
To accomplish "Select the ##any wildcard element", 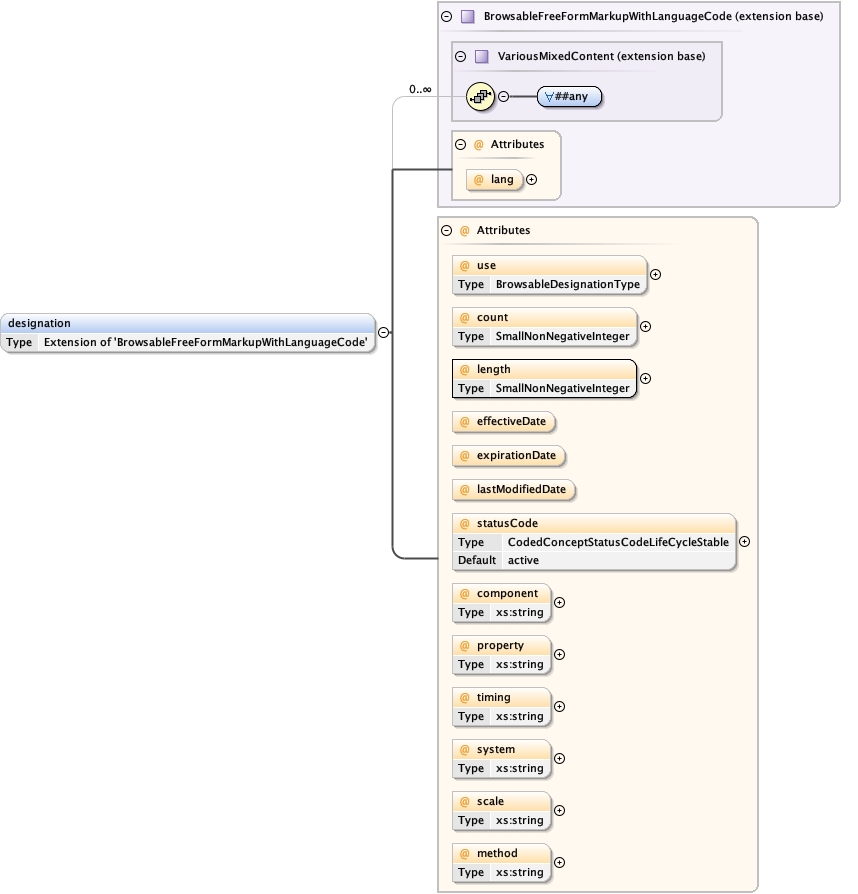I will [569, 97].
